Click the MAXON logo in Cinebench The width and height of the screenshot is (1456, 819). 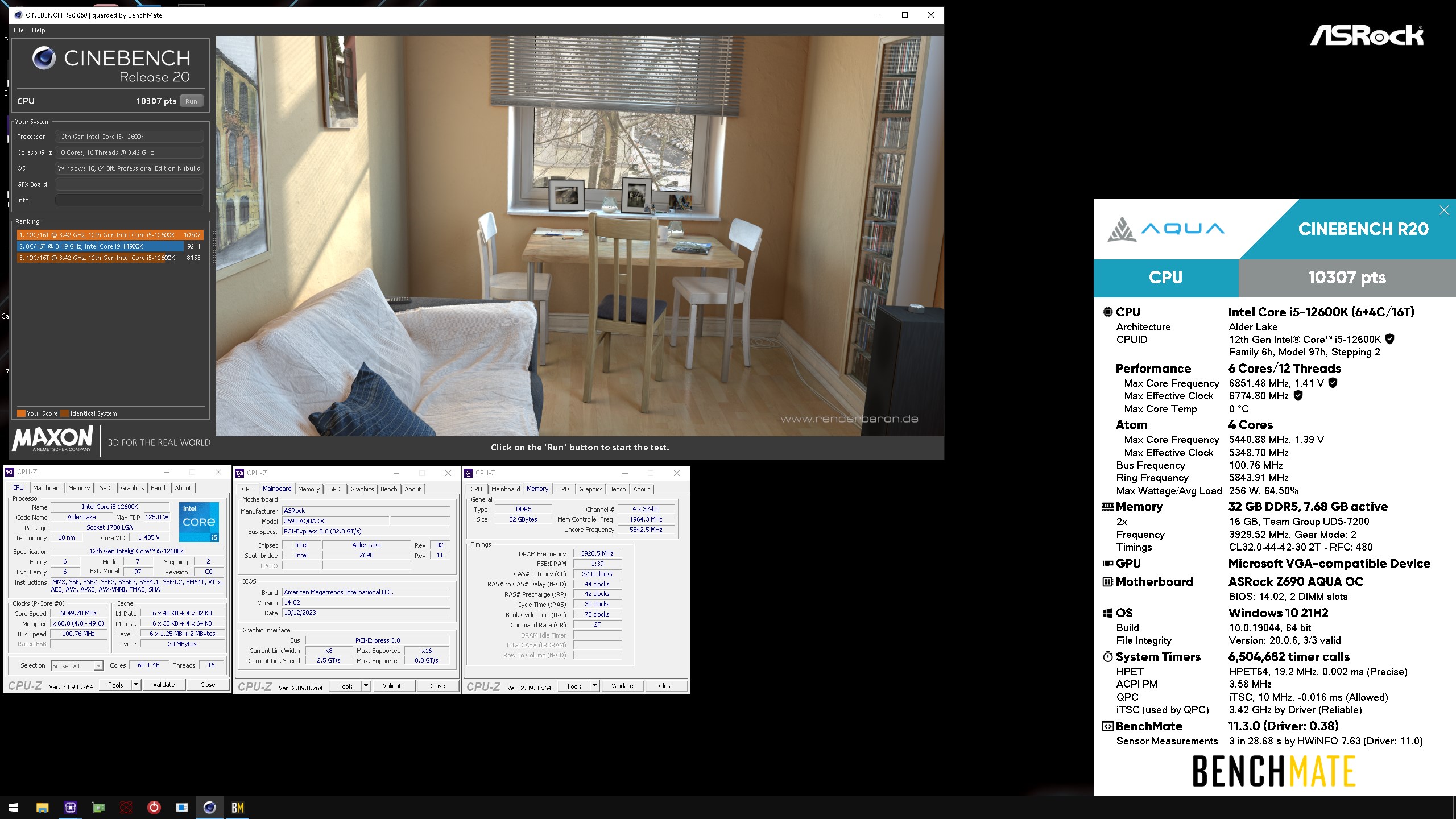coord(52,439)
